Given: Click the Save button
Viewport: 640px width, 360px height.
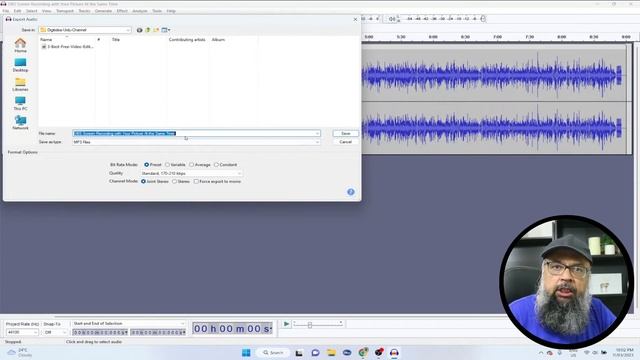Looking at the screenshot, I should tap(346, 133).
